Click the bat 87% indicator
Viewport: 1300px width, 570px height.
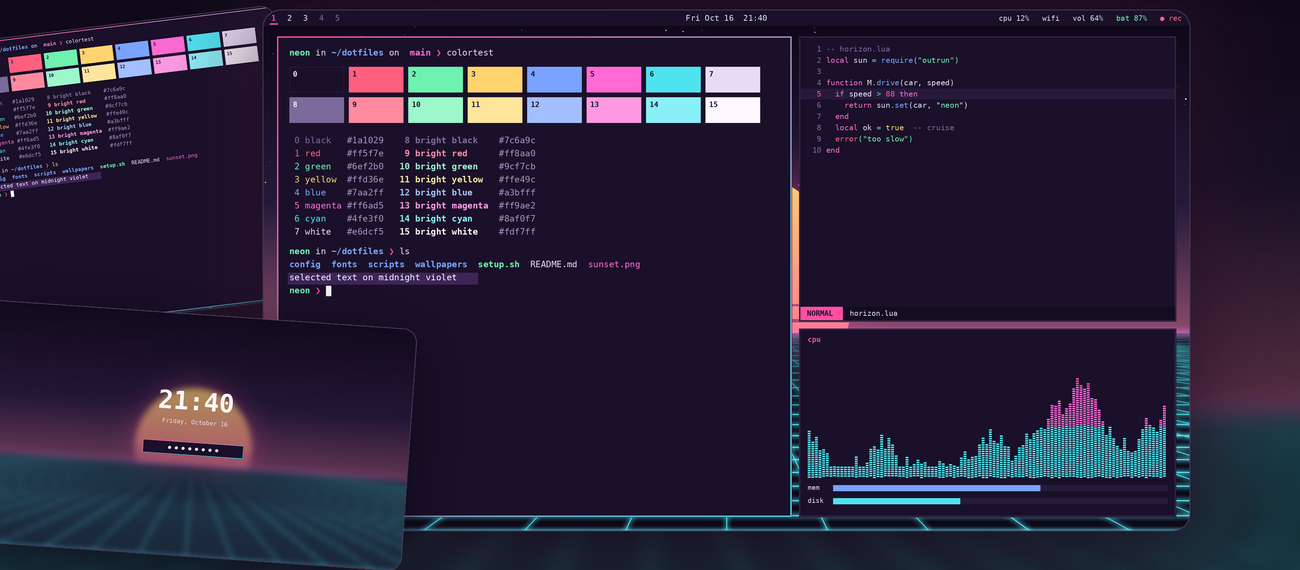coord(1131,18)
